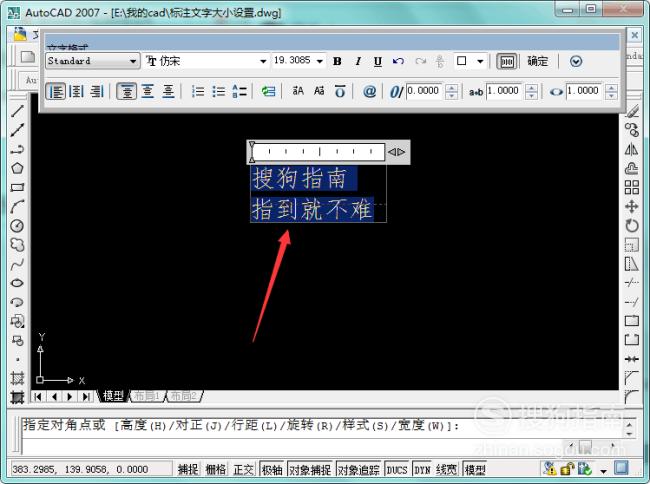Click the tracking value field

click(505, 91)
